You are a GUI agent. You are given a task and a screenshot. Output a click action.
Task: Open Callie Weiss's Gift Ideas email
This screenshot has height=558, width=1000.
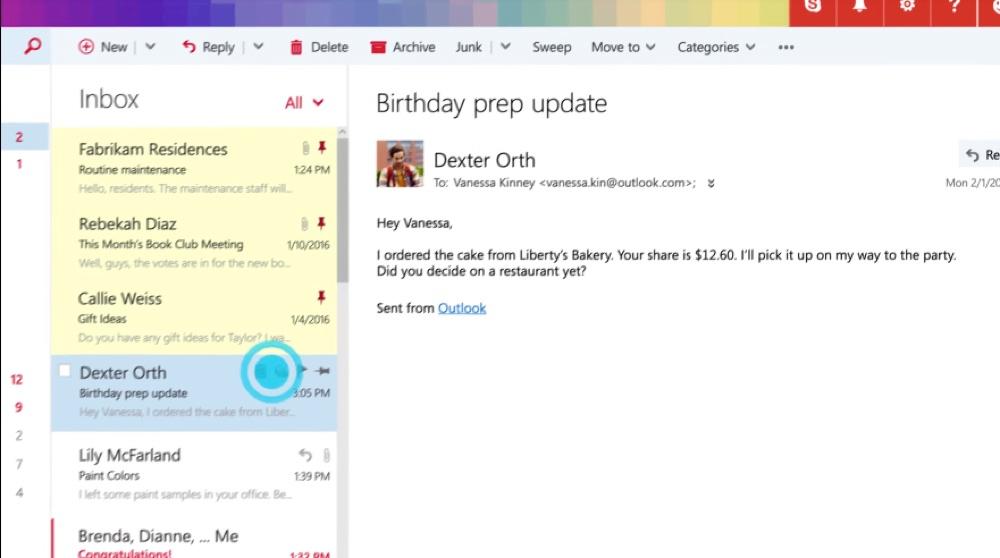[x=194, y=316]
